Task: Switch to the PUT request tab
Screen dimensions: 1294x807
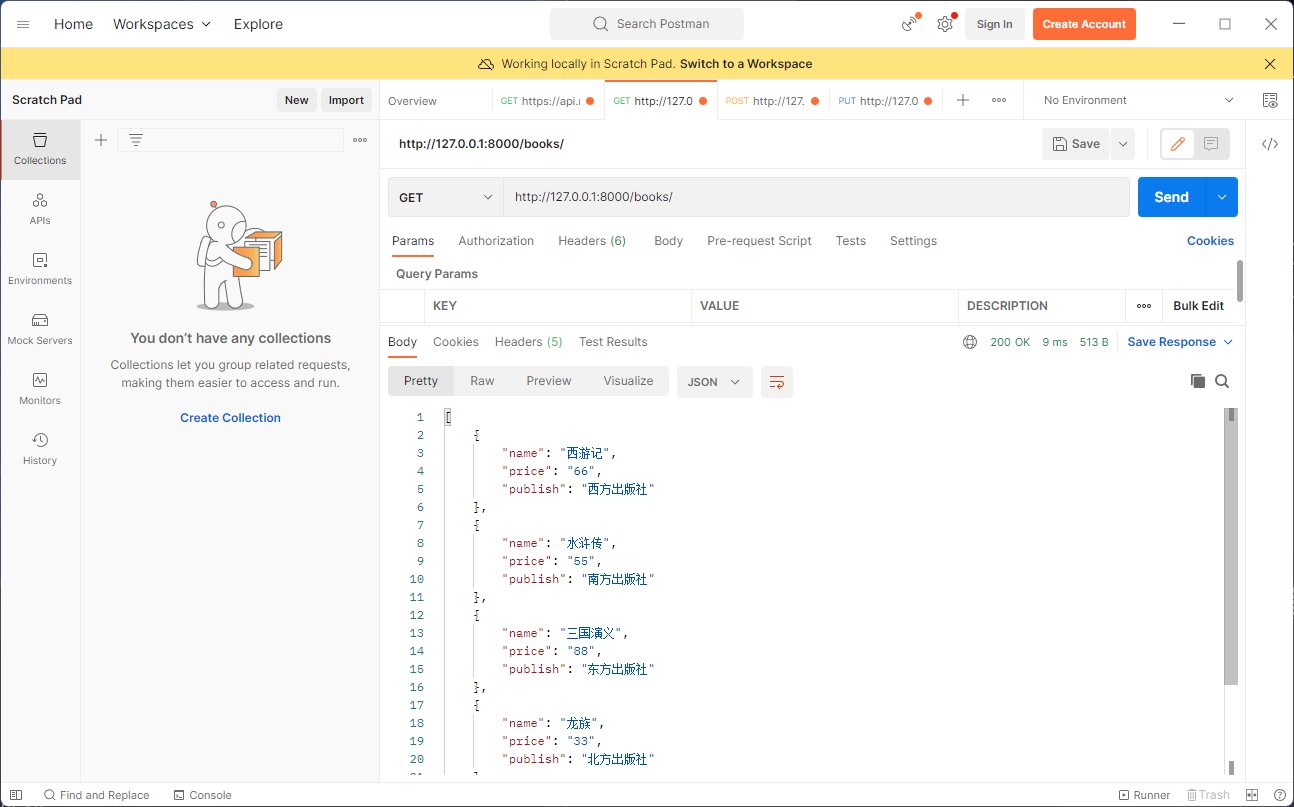Action: coord(886,101)
